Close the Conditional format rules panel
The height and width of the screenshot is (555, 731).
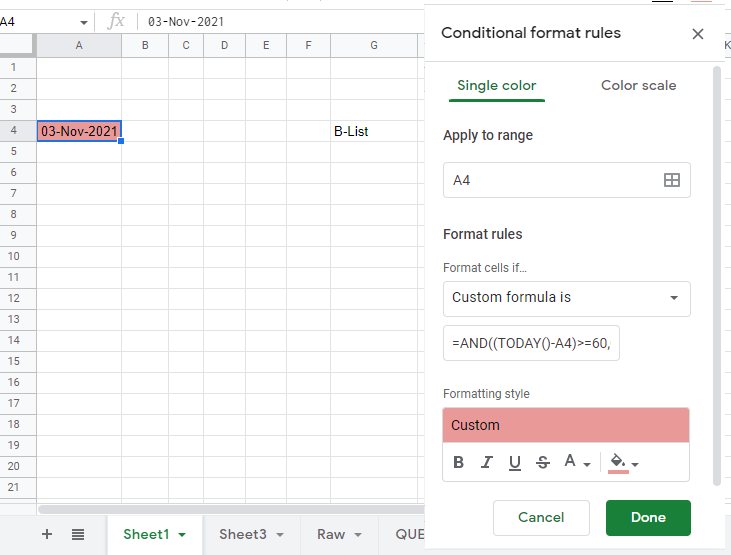pos(697,34)
